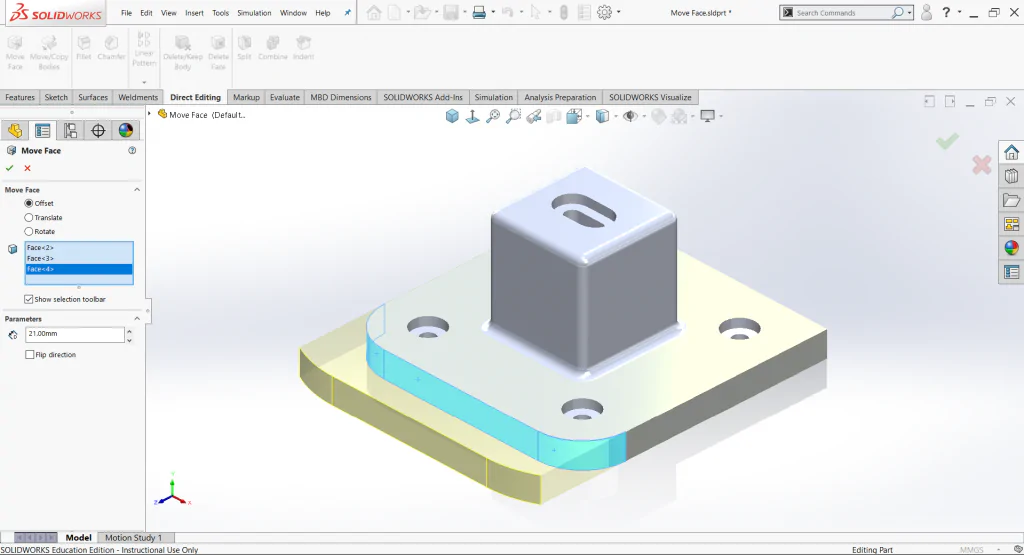
Task: Open the Motion Study 1 tab
Action: [x=133, y=537]
